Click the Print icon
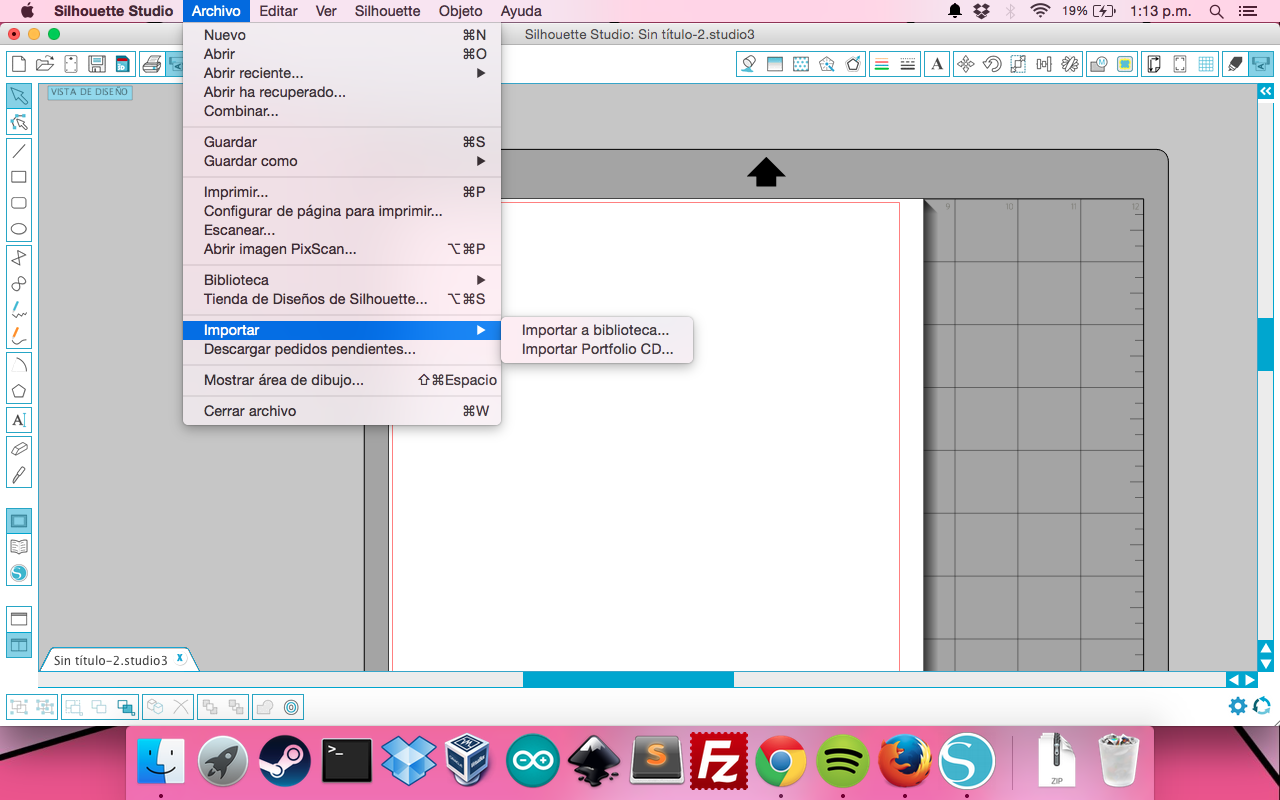 [x=151, y=64]
